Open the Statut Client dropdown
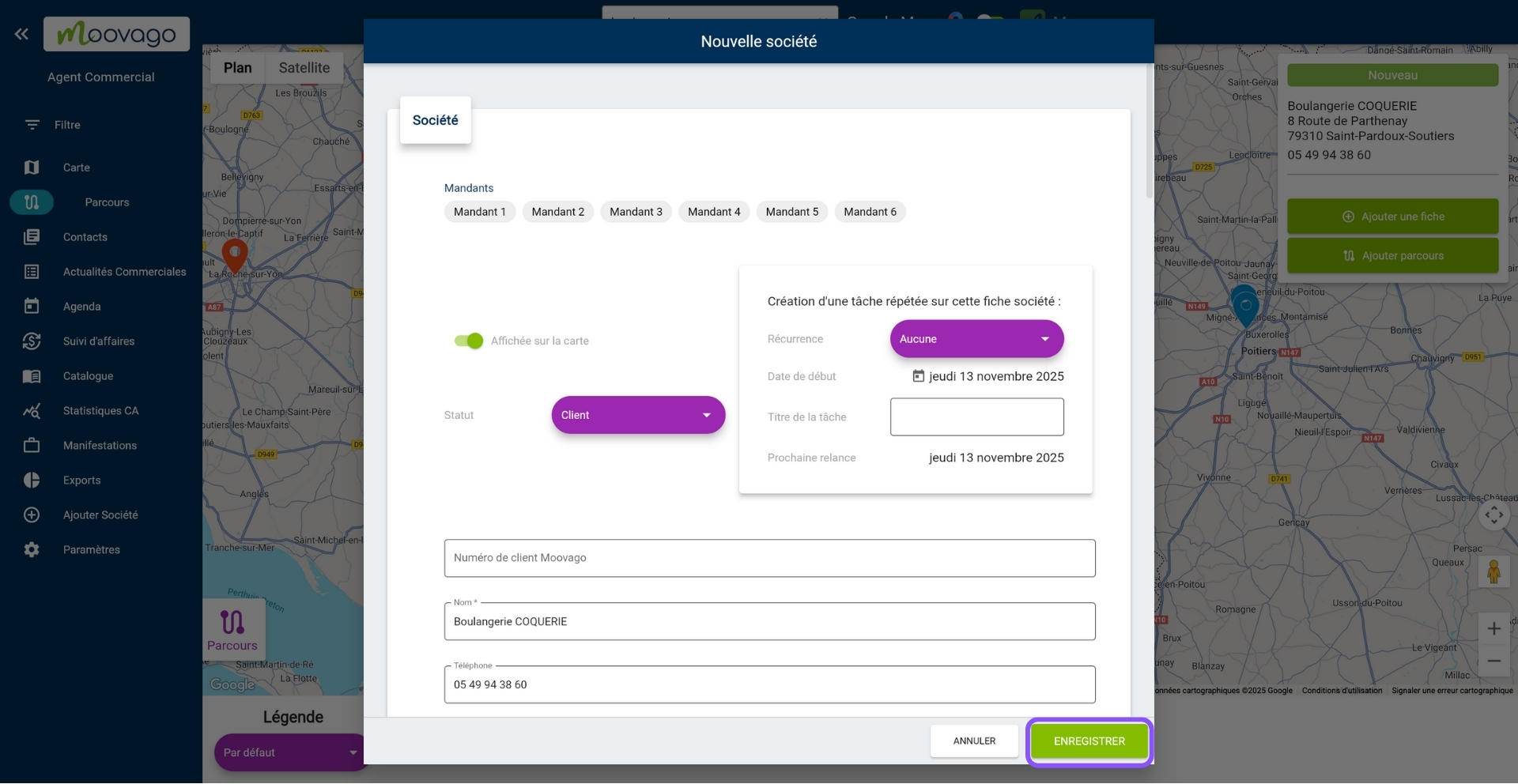This screenshot has height=784, width=1518. pyautogui.click(x=637, y=415)
